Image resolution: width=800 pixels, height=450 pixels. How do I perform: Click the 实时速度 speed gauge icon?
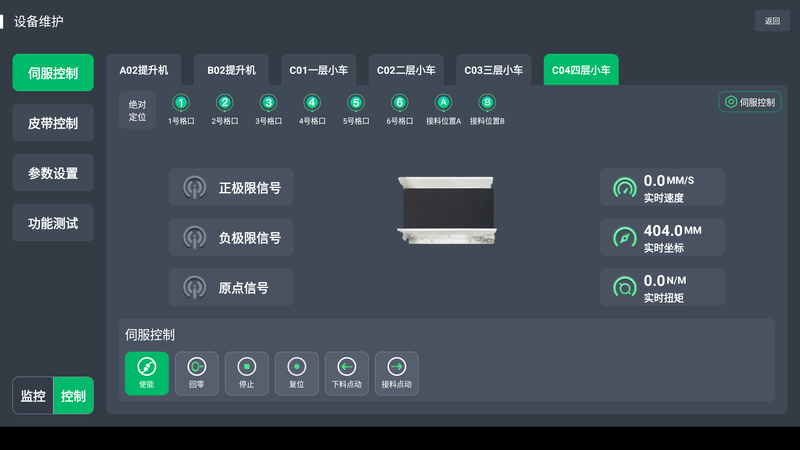[x=624, y=188]
